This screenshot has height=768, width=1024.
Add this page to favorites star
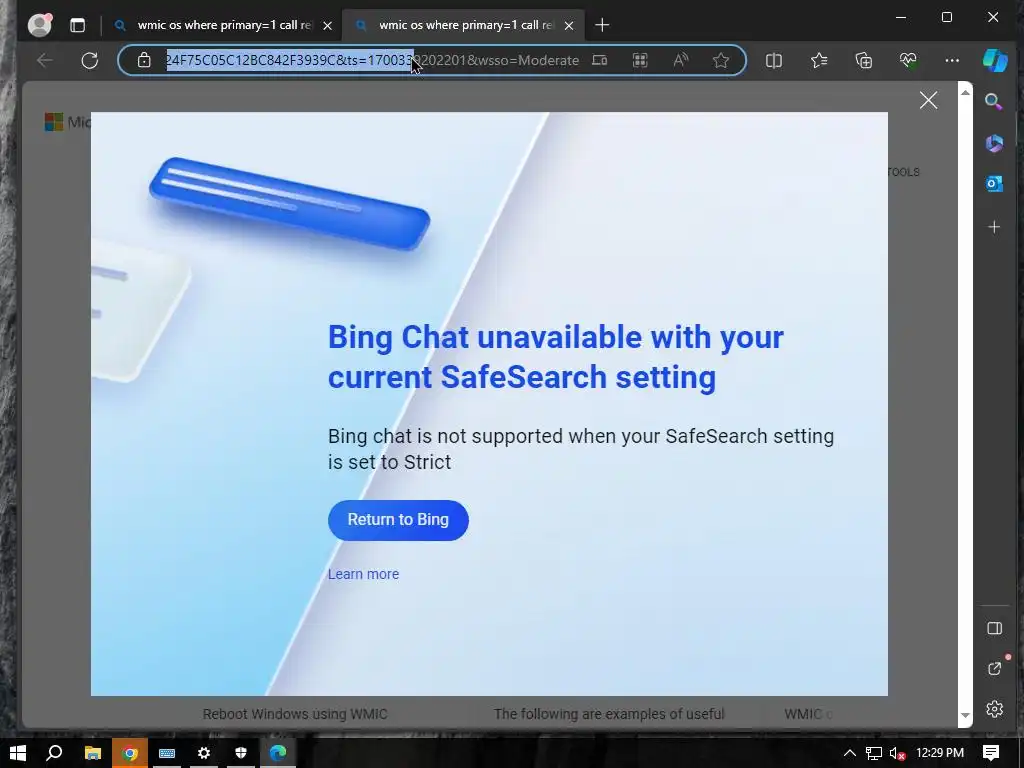[721, 61]
